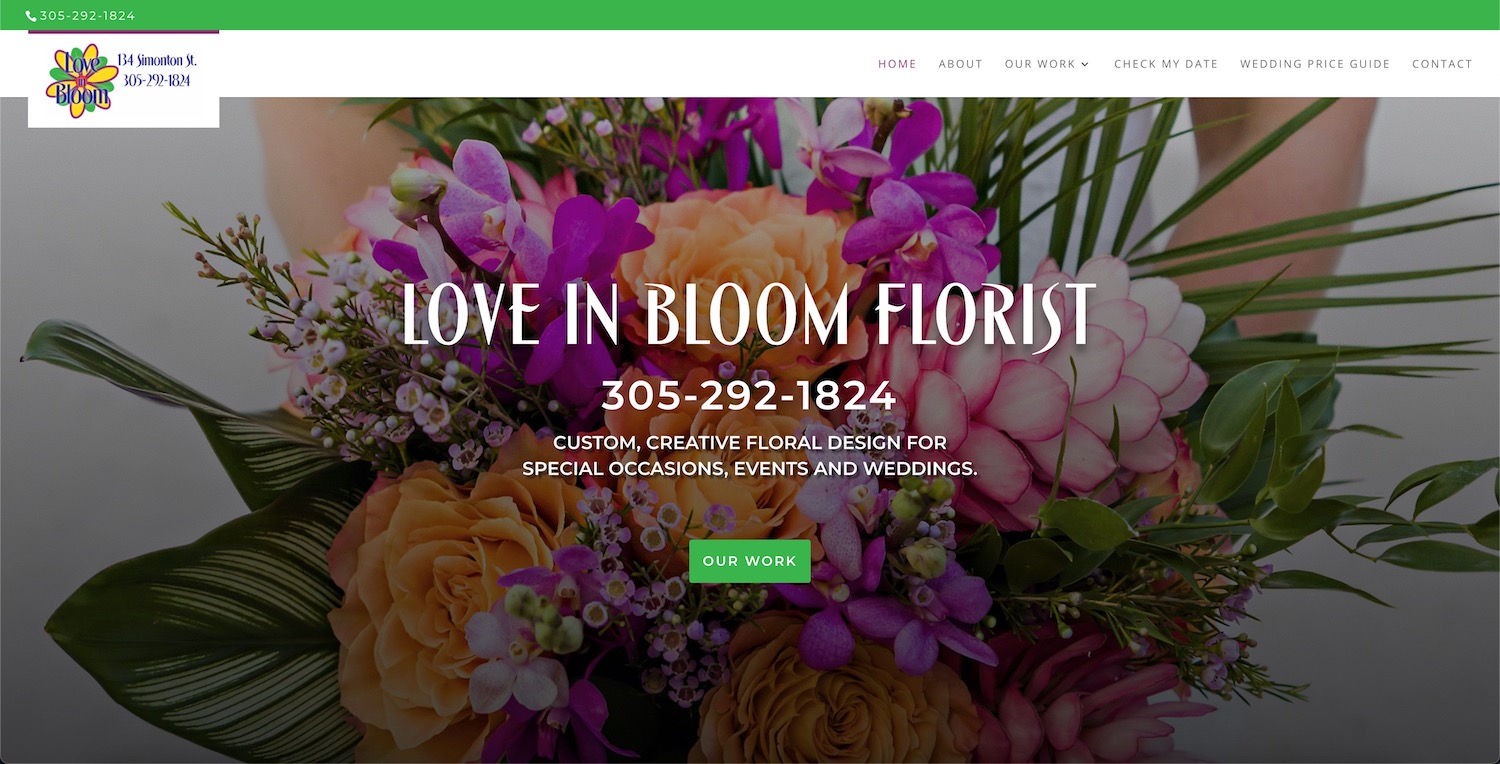Click the green Our Work button
Viewport: 1500px width, 764px height.
750,561
